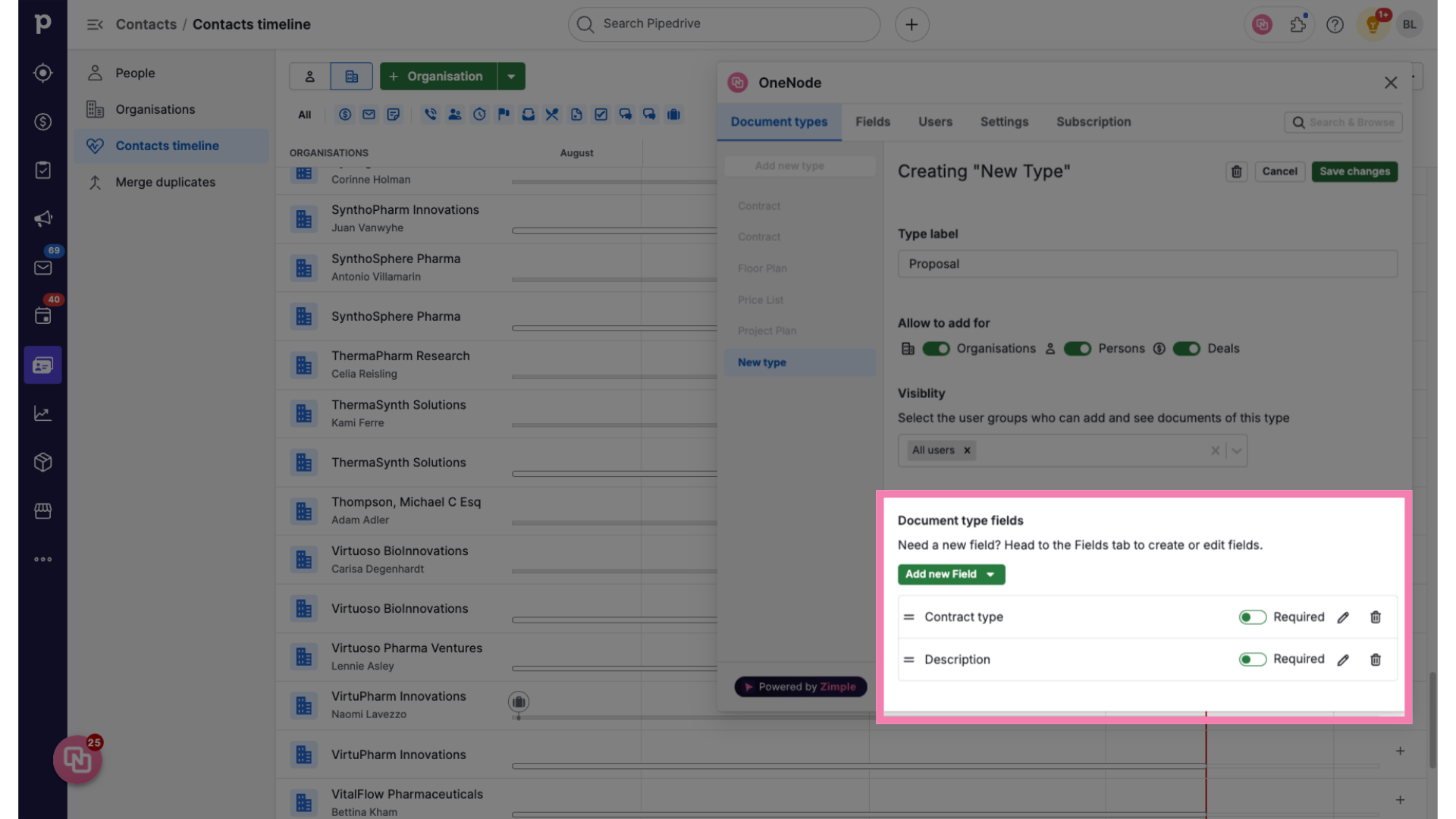Image resolution: width=1456 pixels, height=819 pixels.
Task: Filter timeline by email envelope icon
Action: pos(369,115)
